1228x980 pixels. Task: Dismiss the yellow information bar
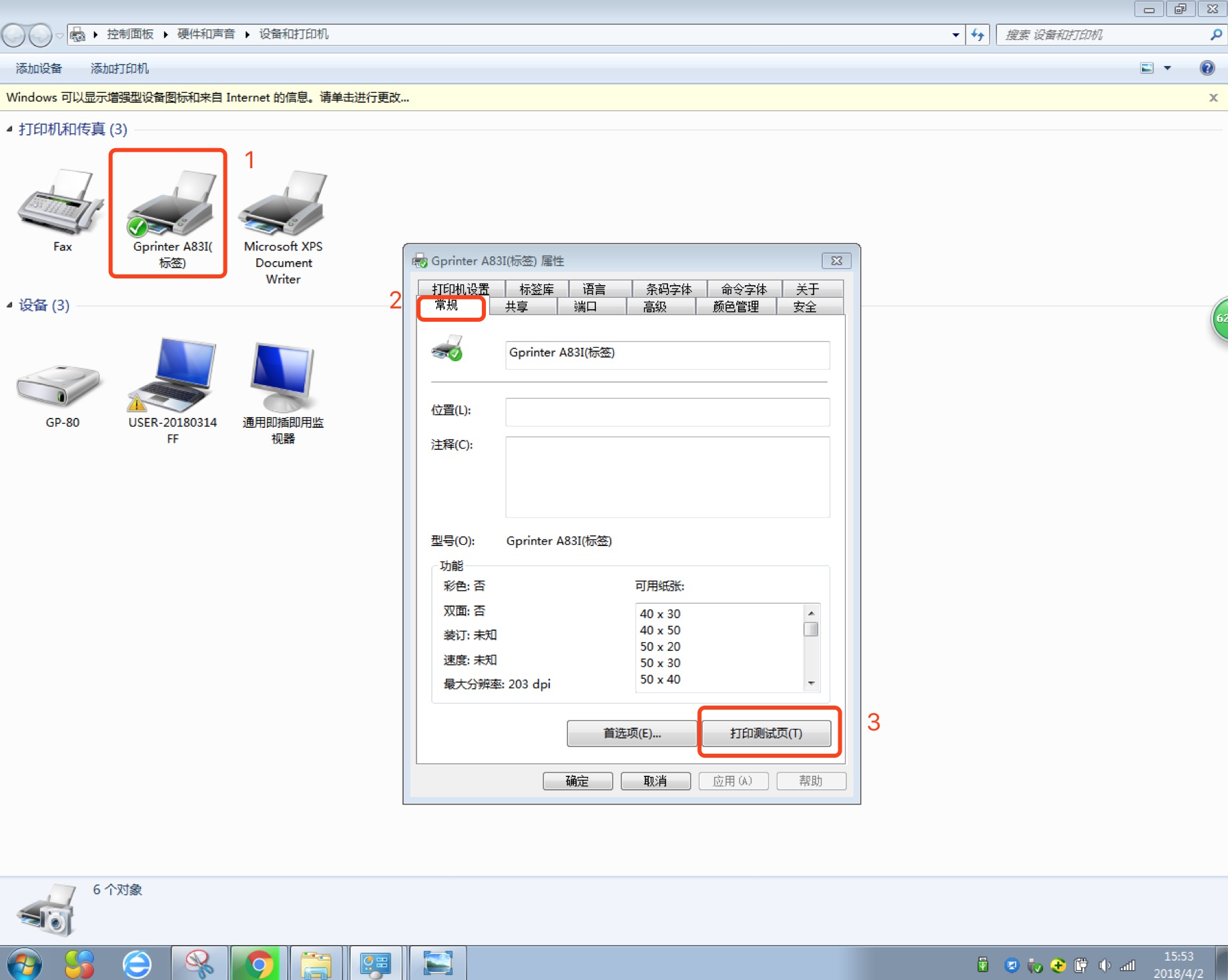pos(1213,97)
